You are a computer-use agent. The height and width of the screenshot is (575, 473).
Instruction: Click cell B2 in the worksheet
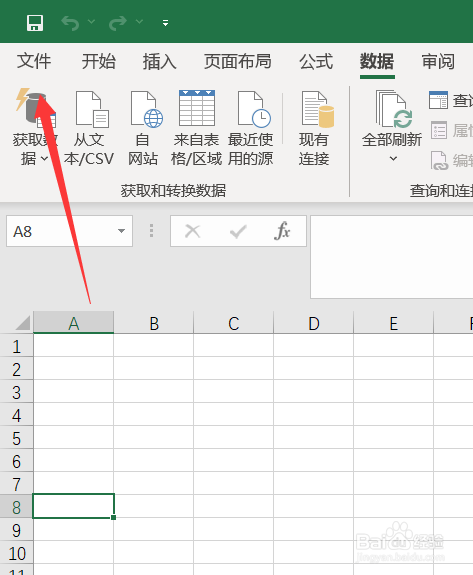154,368
